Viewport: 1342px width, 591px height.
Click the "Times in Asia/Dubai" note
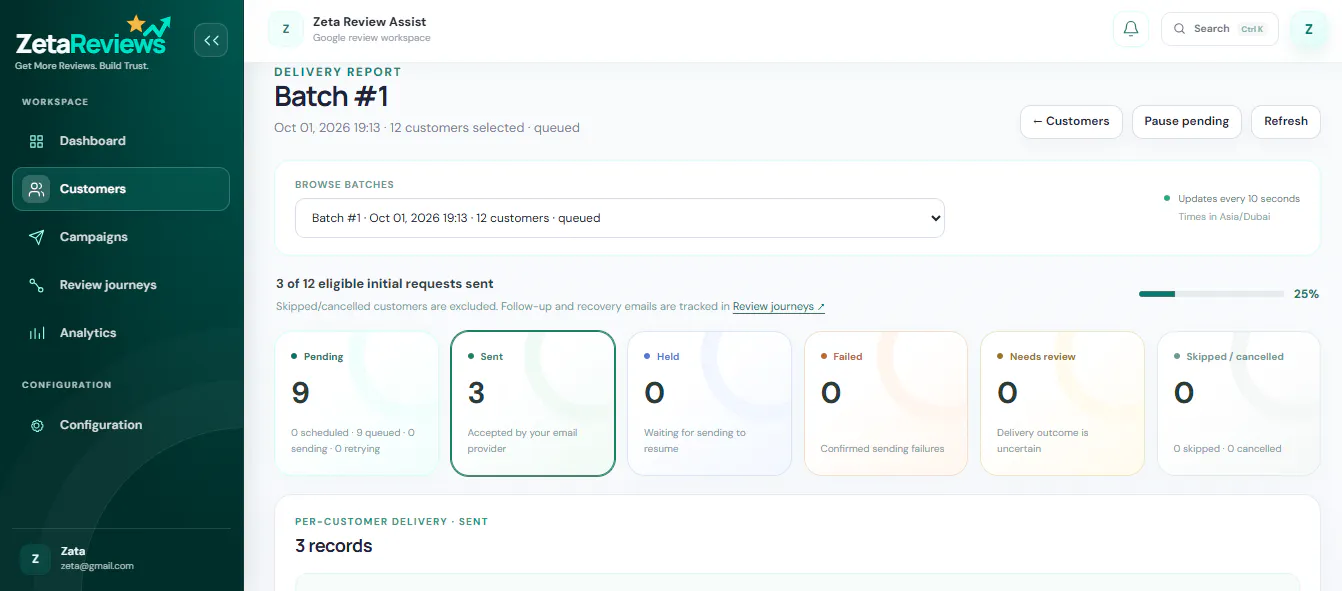[x=1224, y=217]
